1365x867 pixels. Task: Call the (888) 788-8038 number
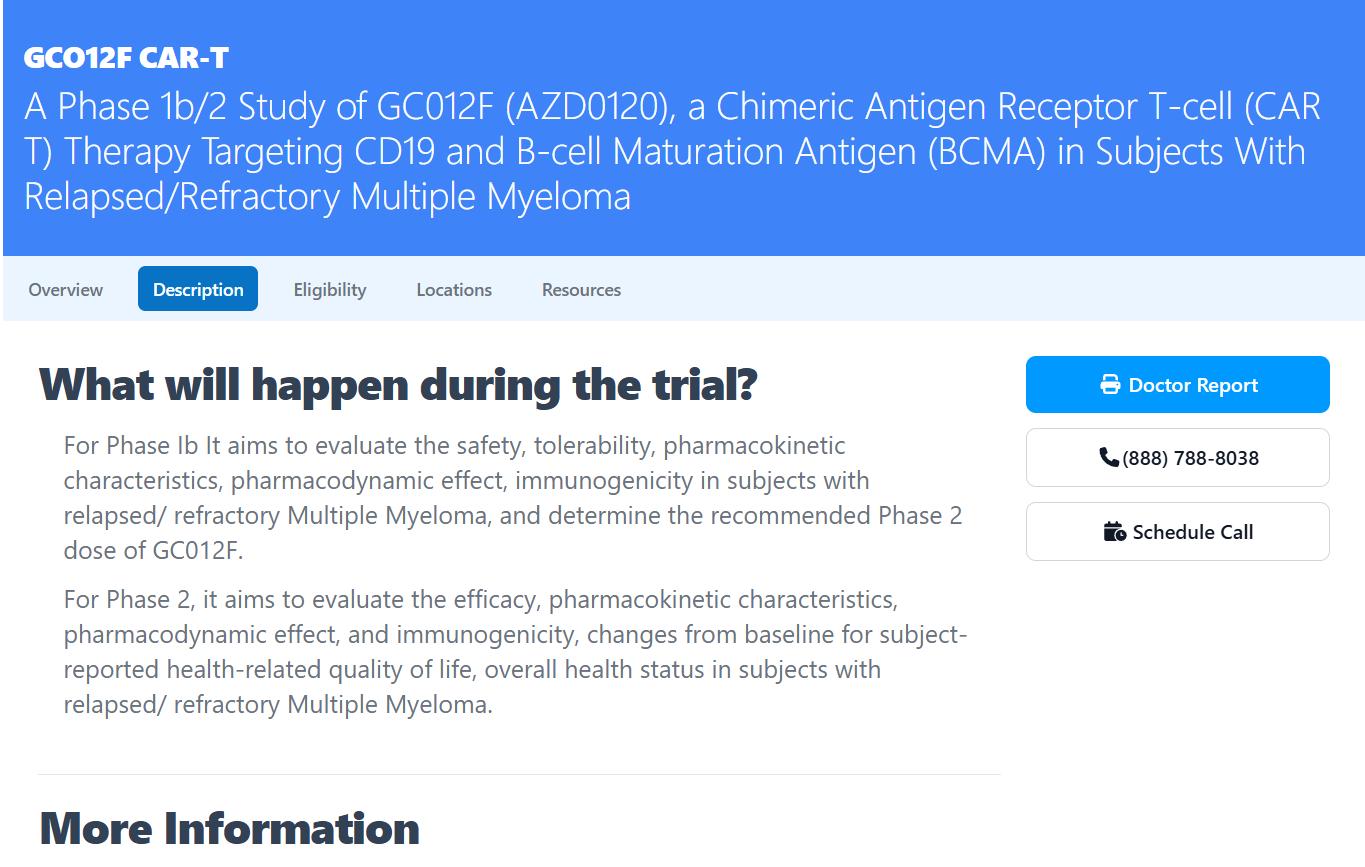click(x=1190, y=458)
